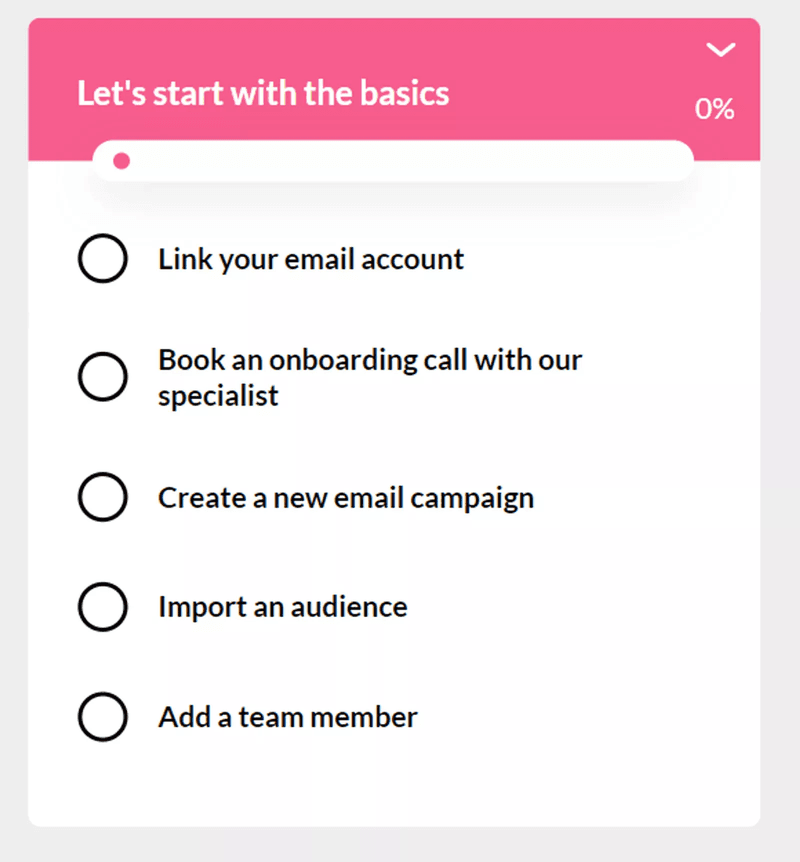The width and height of the screenshot is (800, 862).
Task: Click the 'Let's start with the basics' header
Action: tap(262, 92)
